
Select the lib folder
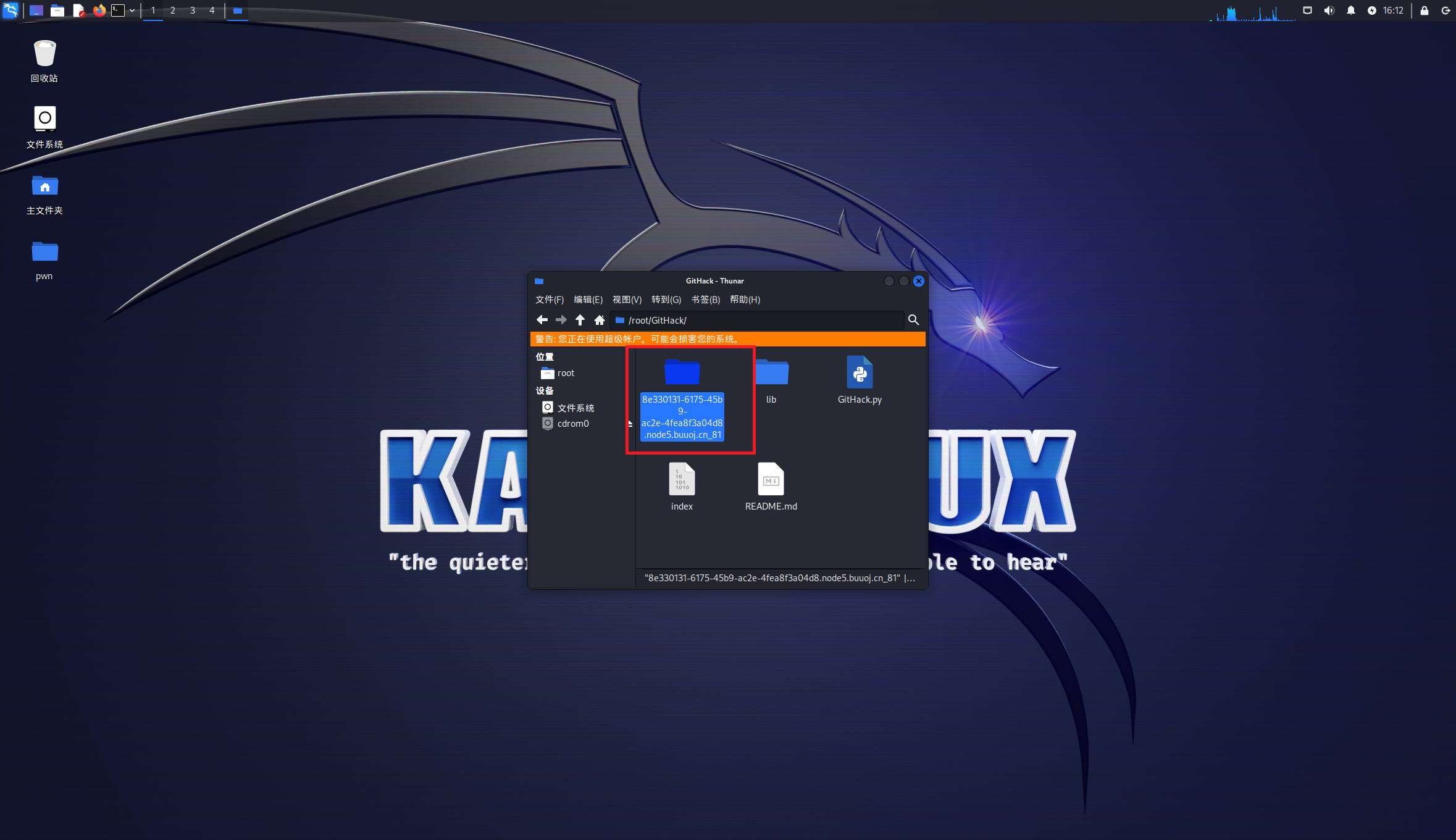pyautogui.click(x=771, y=381)
